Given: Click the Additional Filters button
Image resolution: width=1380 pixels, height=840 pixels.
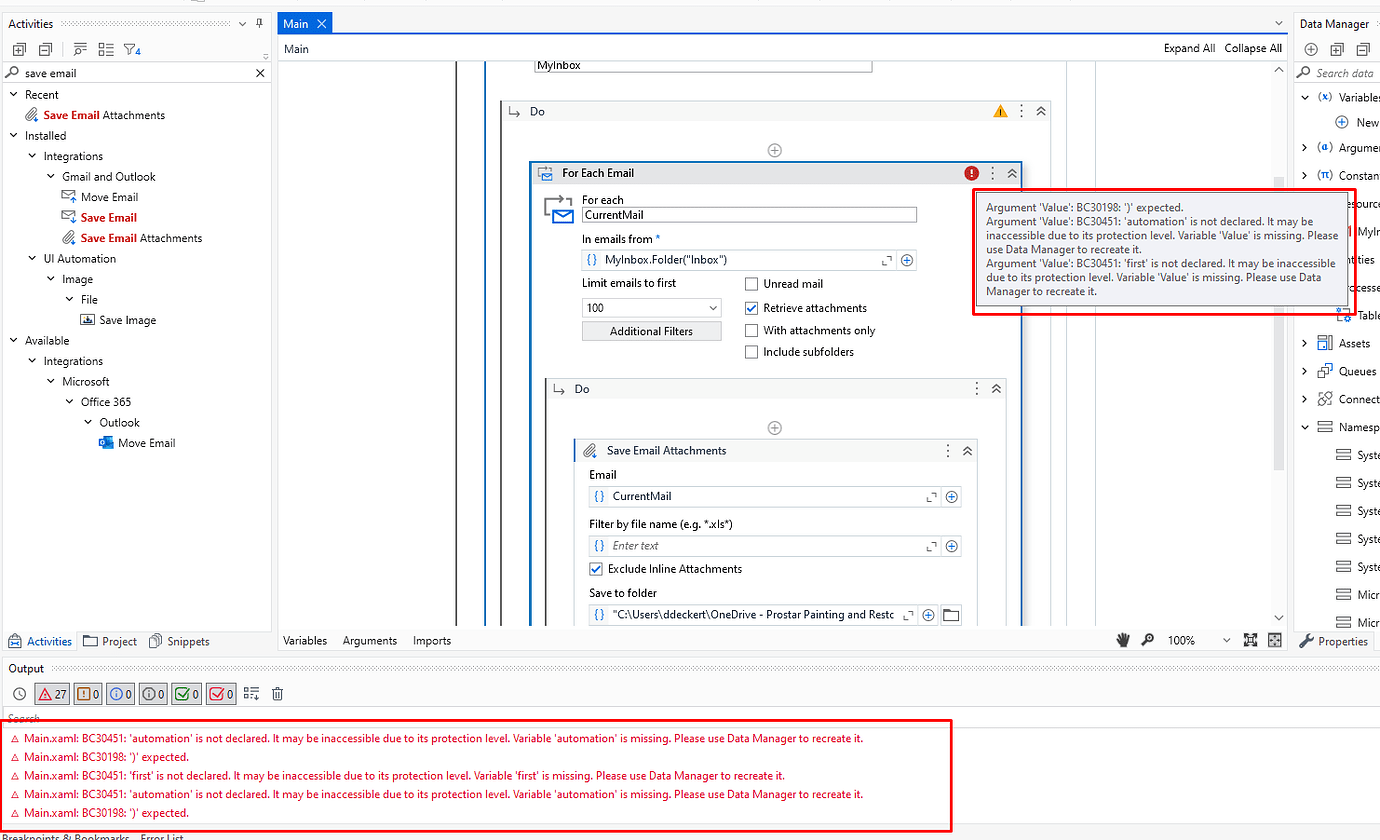Looking at the screenshot, I should (651, 330).
